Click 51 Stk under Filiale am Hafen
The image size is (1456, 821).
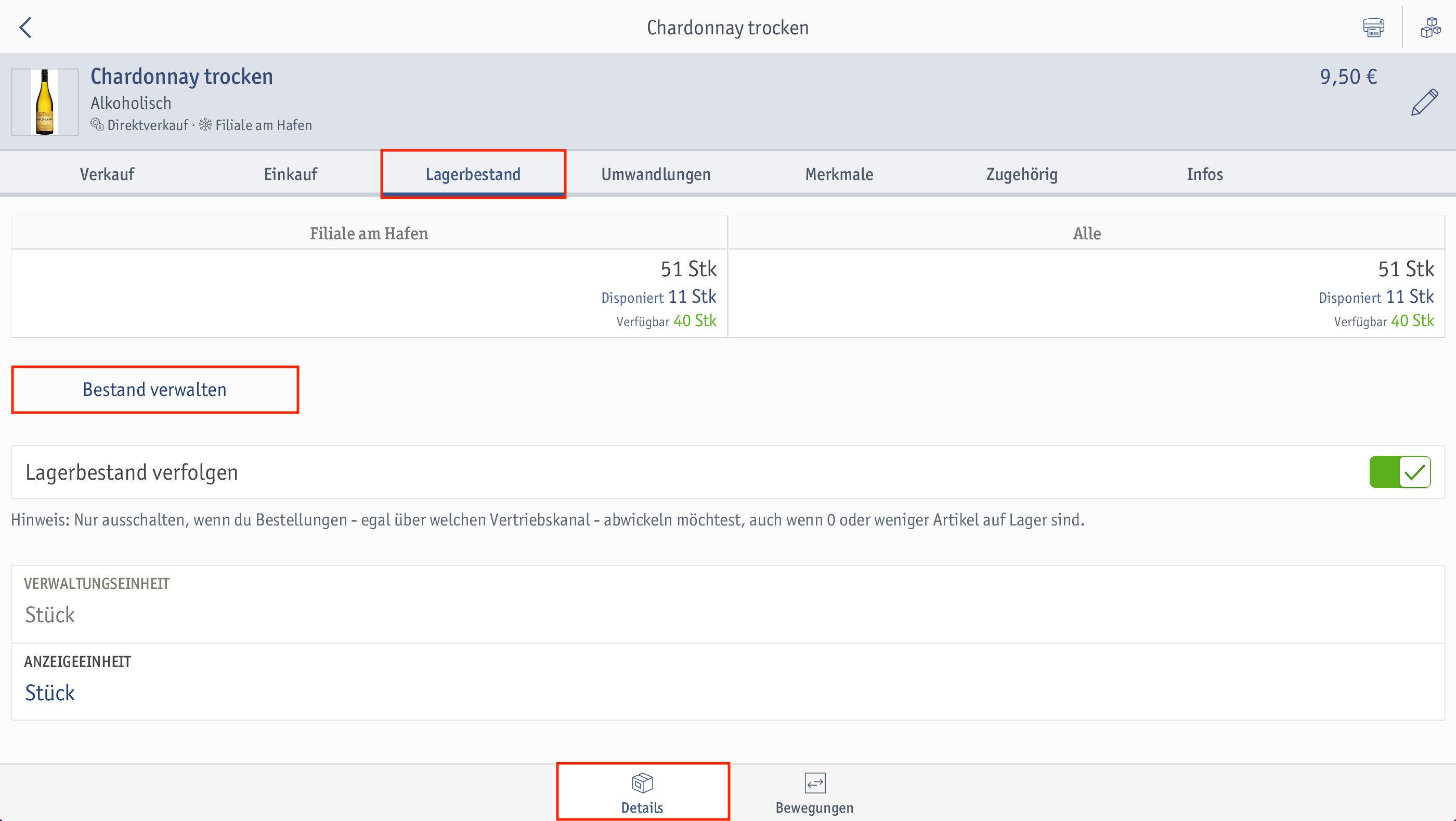[688, 269]
